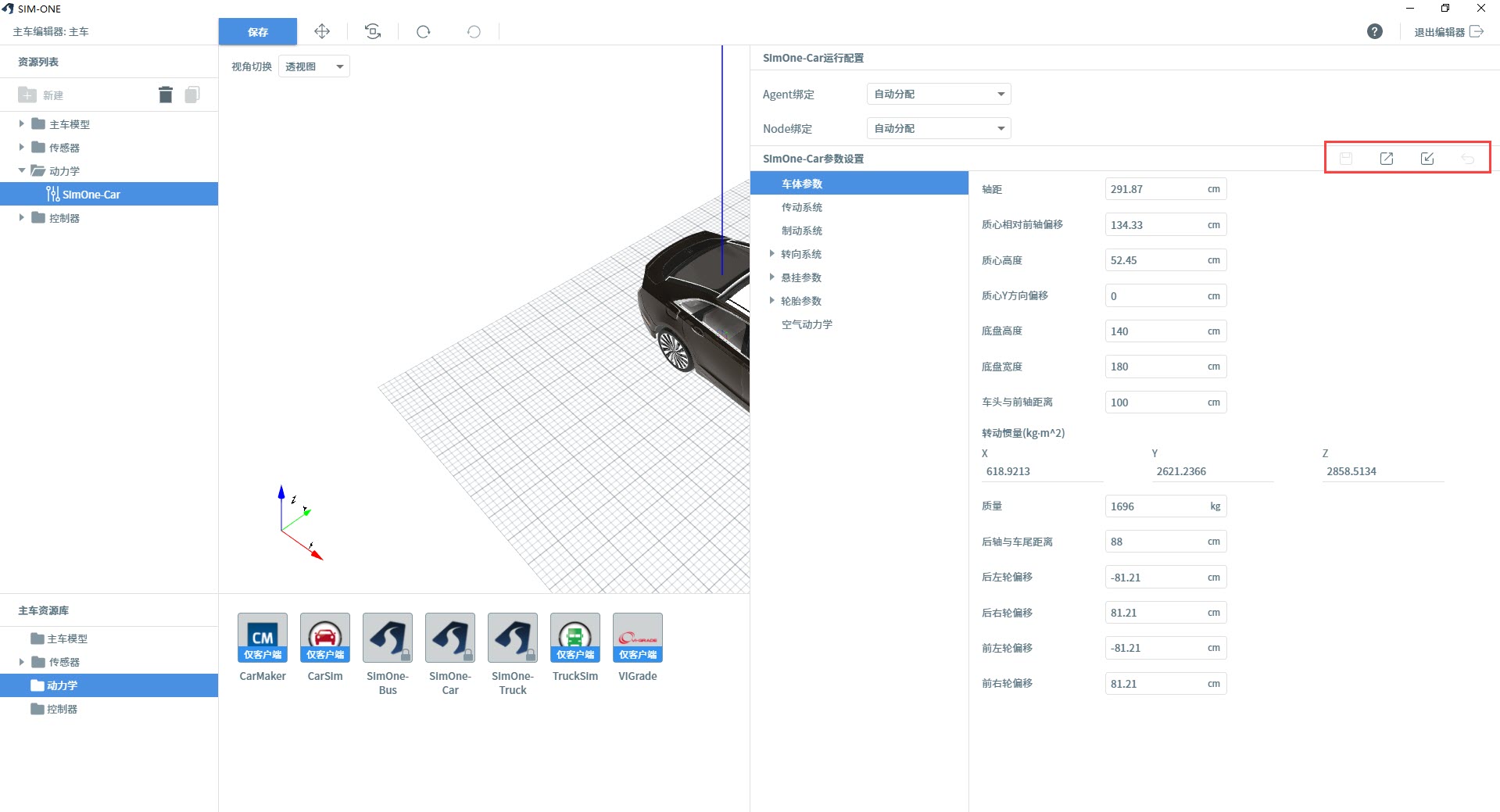Click the blue 保存 save button

point(257,32)
